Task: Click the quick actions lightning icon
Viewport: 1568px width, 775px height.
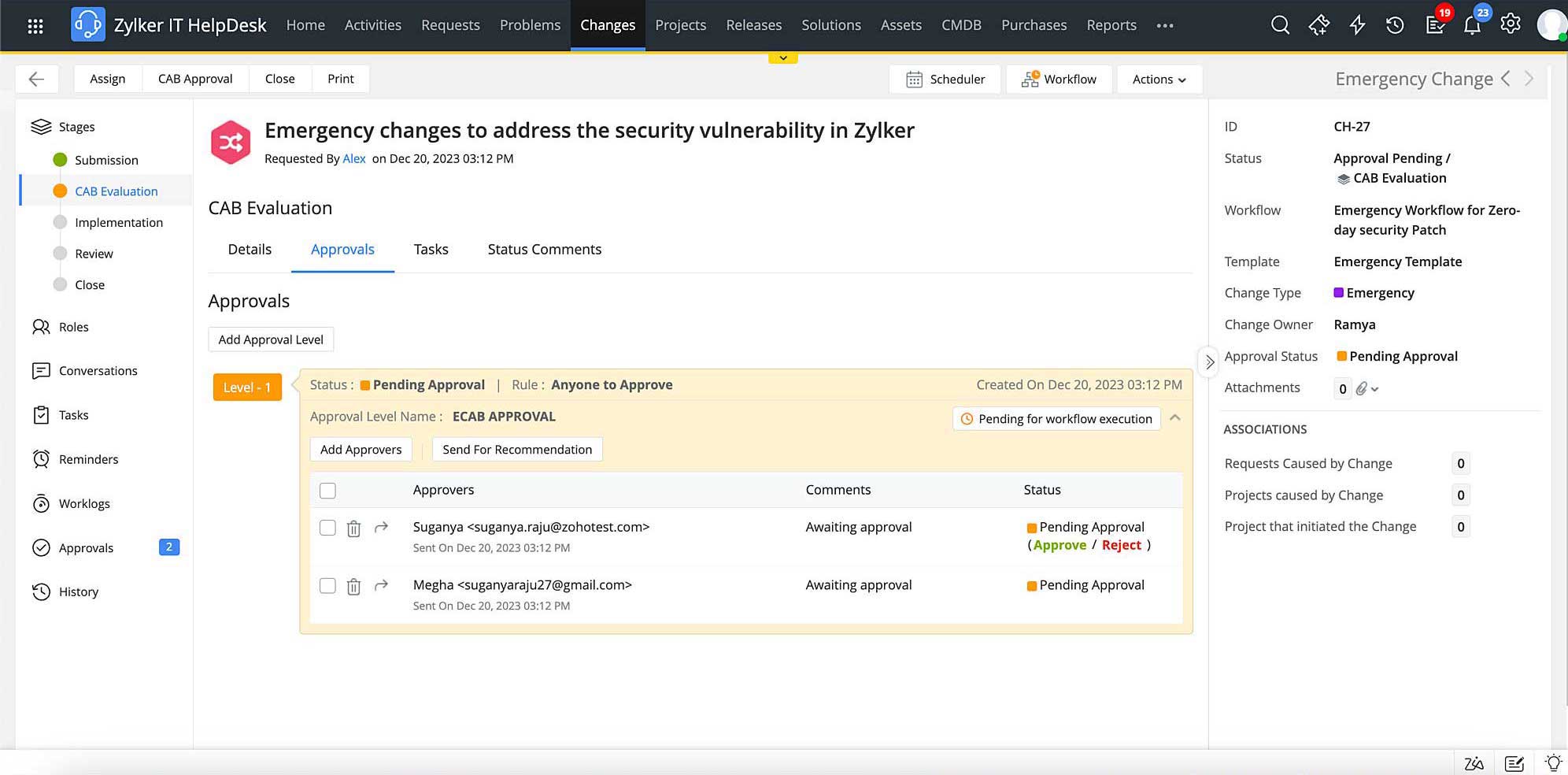Action: 1357,25
